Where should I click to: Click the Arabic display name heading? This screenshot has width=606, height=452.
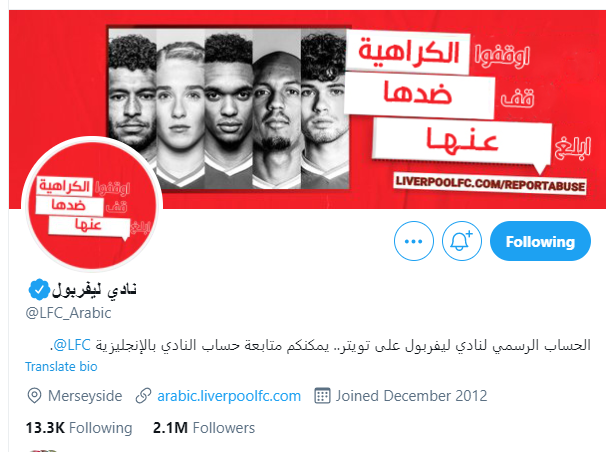point(94,289)
